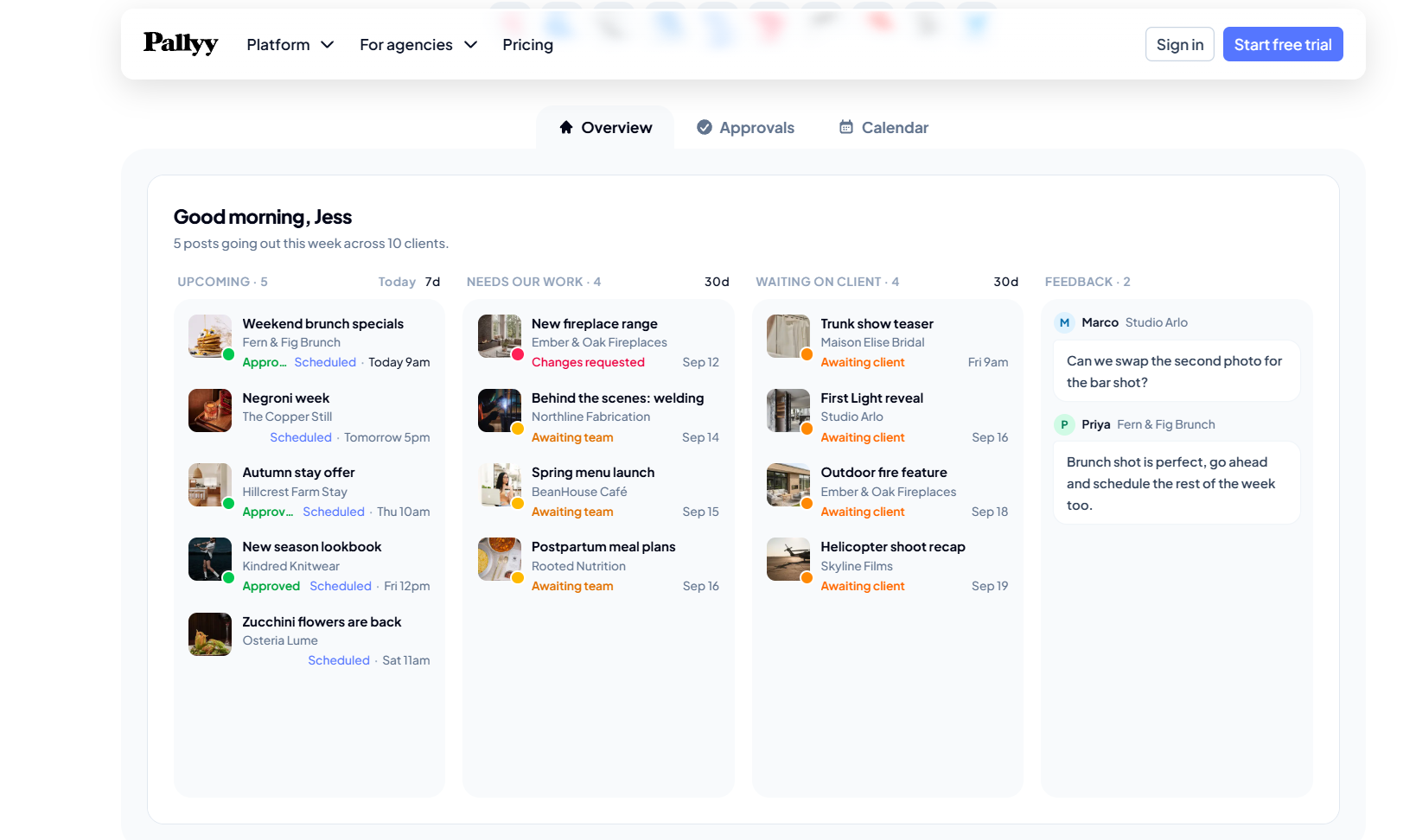Click the Good morning, Jess heading
Viewport: 1416px width, 840px height.
tap(263, 217)
